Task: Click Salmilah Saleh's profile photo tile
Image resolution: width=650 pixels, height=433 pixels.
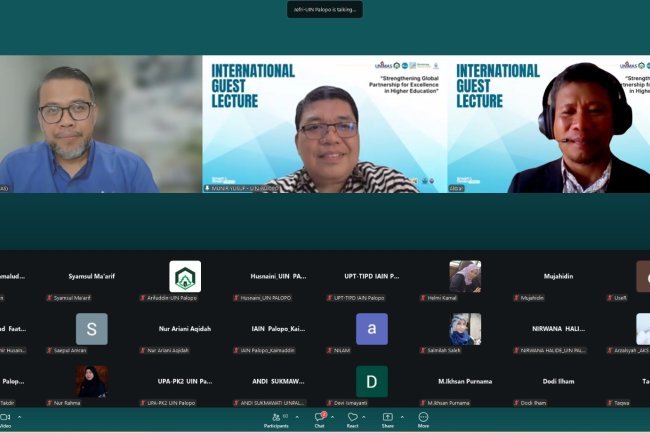Action: (x=465, y=329)
